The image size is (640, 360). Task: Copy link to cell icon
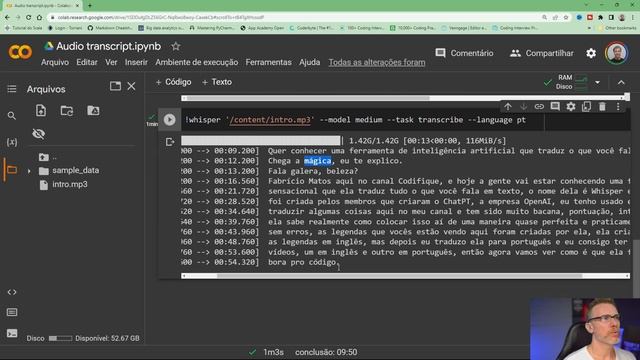[539, 107]
